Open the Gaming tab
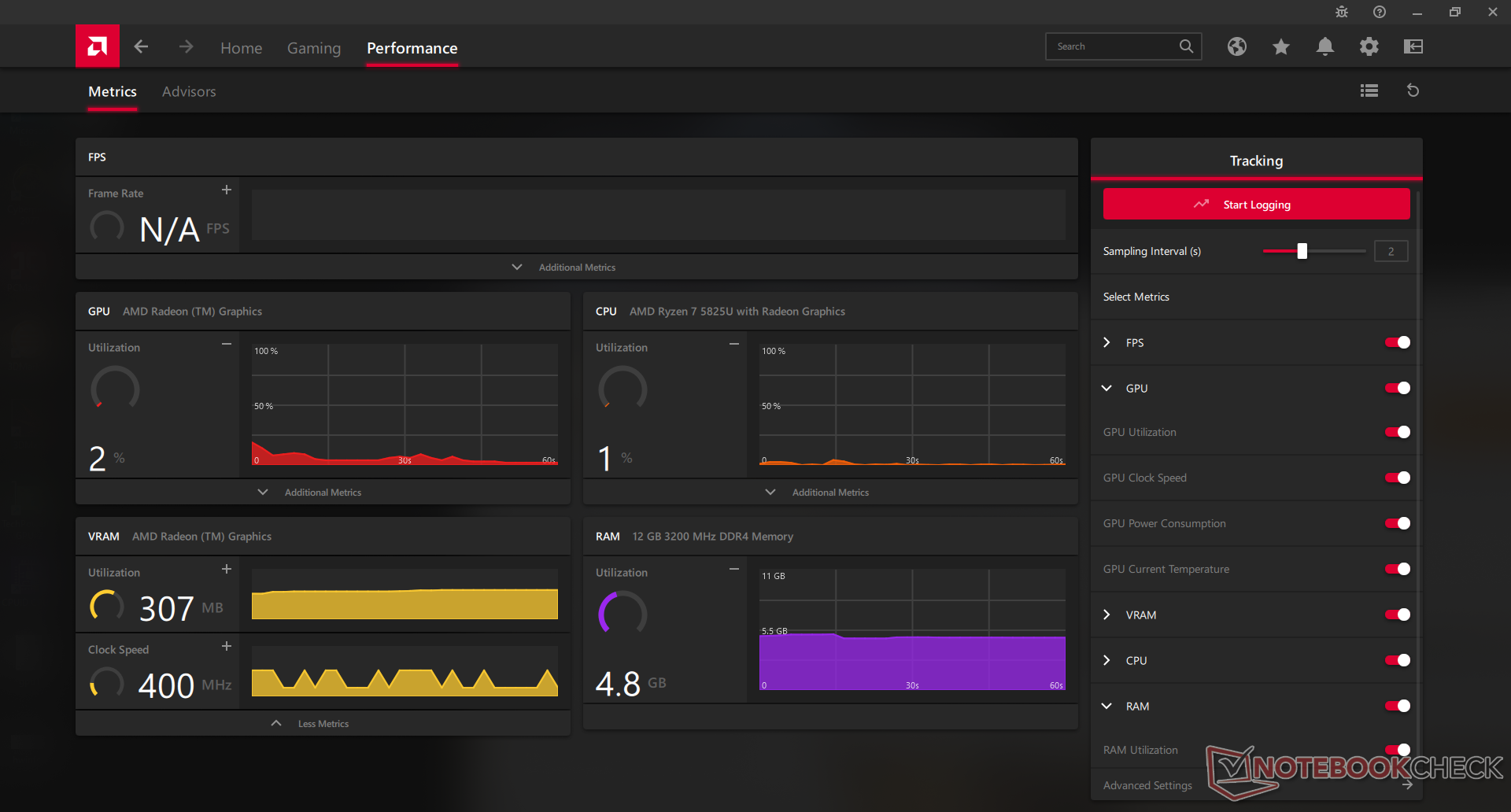Screen dimensions: 1511x812 coord(313,48)
